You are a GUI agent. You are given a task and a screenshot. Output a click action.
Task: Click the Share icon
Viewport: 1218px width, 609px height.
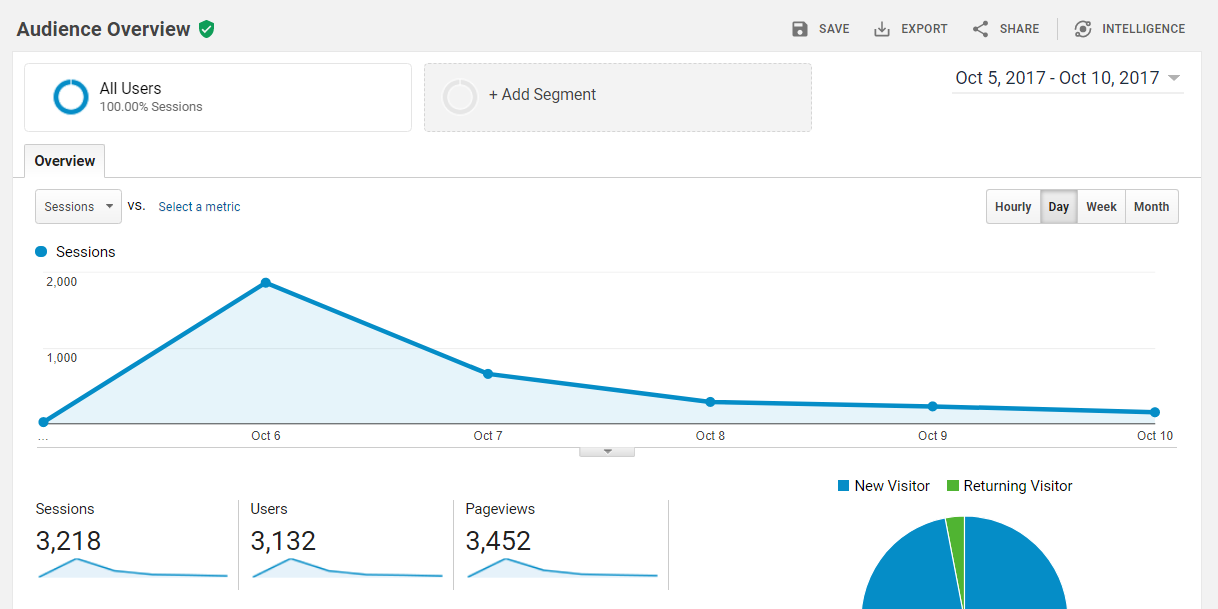coord(981,29)
